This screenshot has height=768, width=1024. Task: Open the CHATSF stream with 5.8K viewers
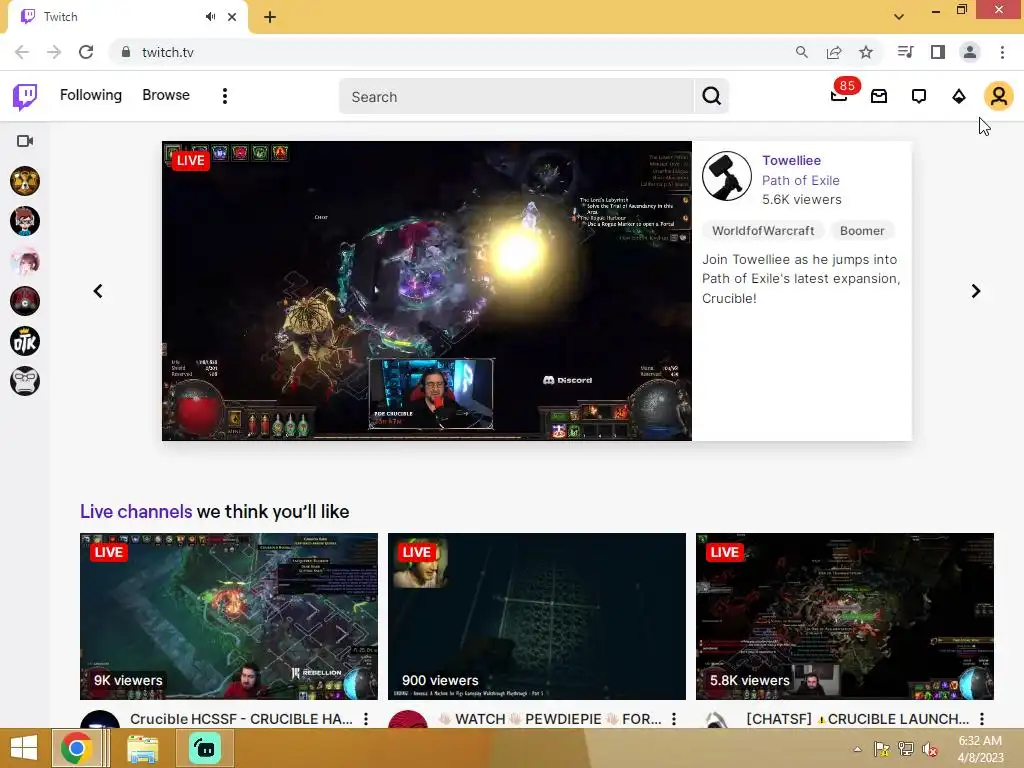coord(845,616)
